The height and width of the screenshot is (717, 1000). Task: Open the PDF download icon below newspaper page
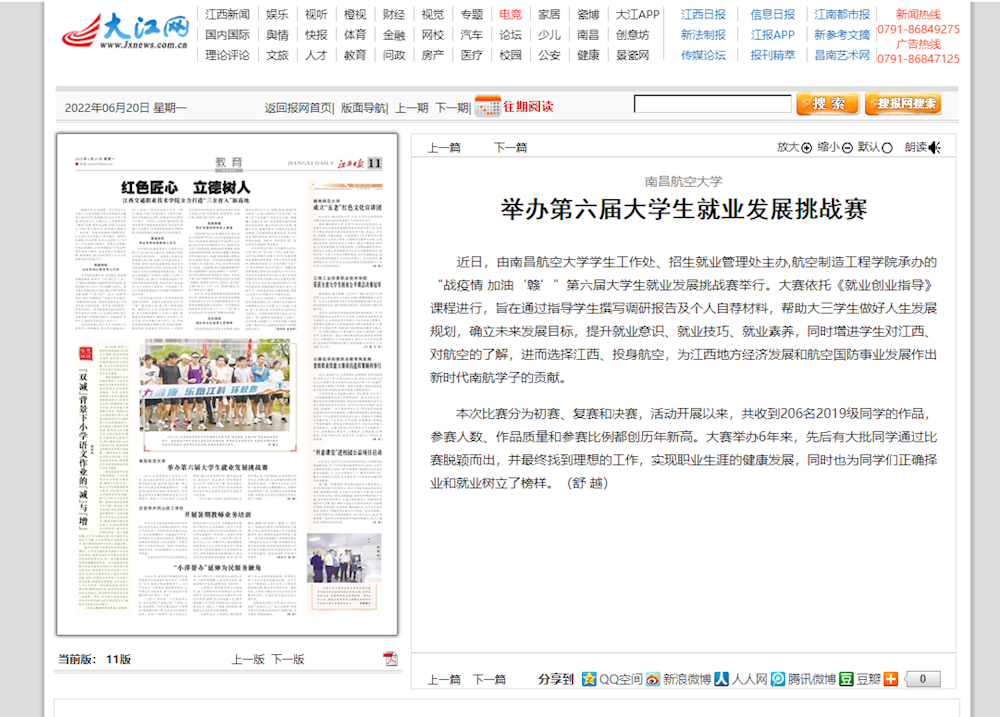tap(390, 658)
